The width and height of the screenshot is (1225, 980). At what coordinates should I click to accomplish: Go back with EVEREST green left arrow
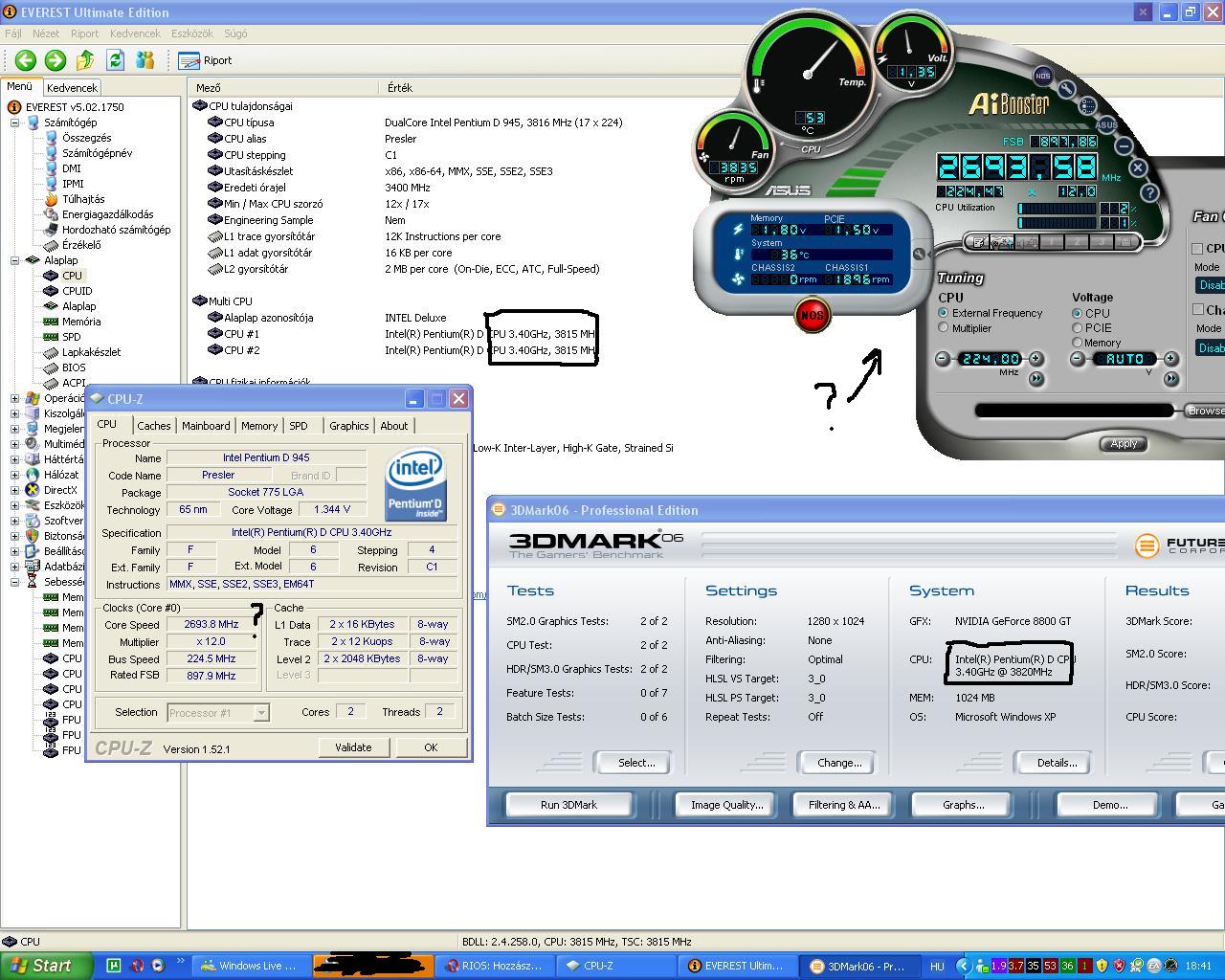(x=25, y=60)
